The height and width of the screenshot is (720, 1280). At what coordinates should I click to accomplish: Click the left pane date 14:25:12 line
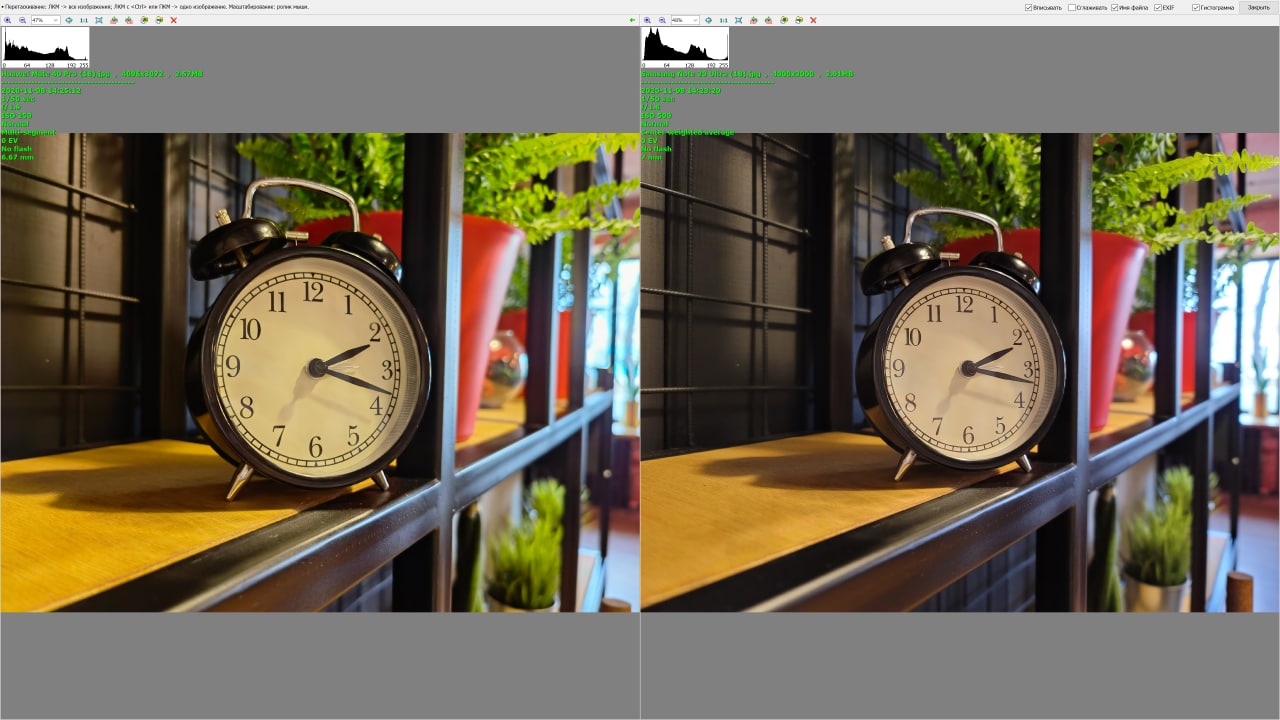point(41,91)
